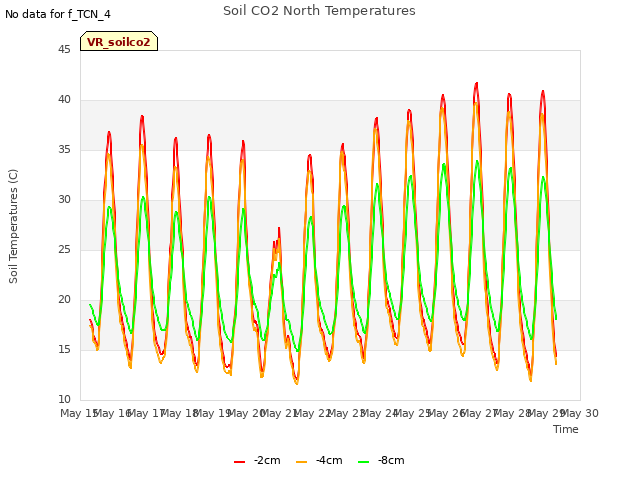Click the May 22 x-axis label
Viewport: 640px width, 480px height.
coord(313,413)
